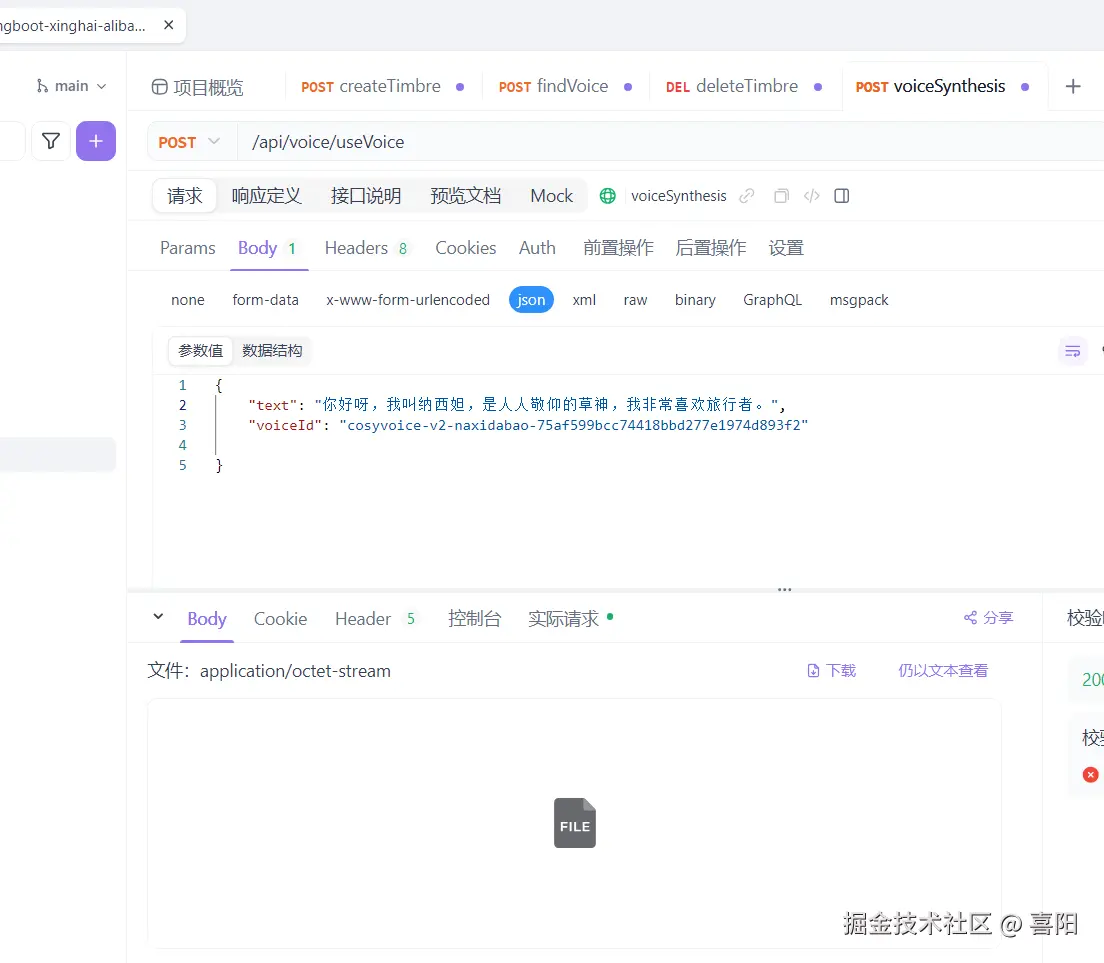Image resolution: width=1104 pixels, height=963 pixels.
Task: Format the JSON body with the format icon
Action: [1072, 350]
